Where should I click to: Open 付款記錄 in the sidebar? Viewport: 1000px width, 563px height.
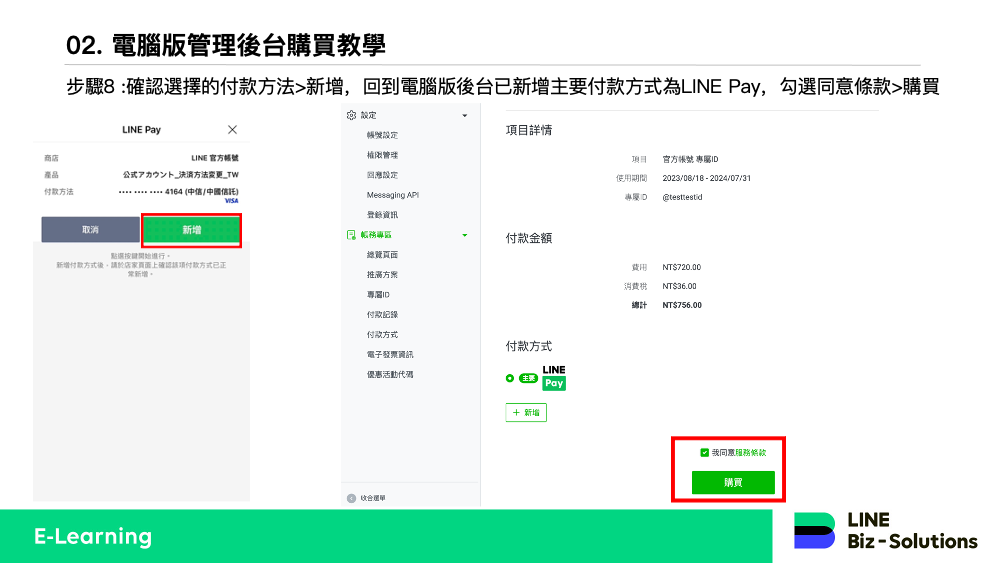(382, 314)
